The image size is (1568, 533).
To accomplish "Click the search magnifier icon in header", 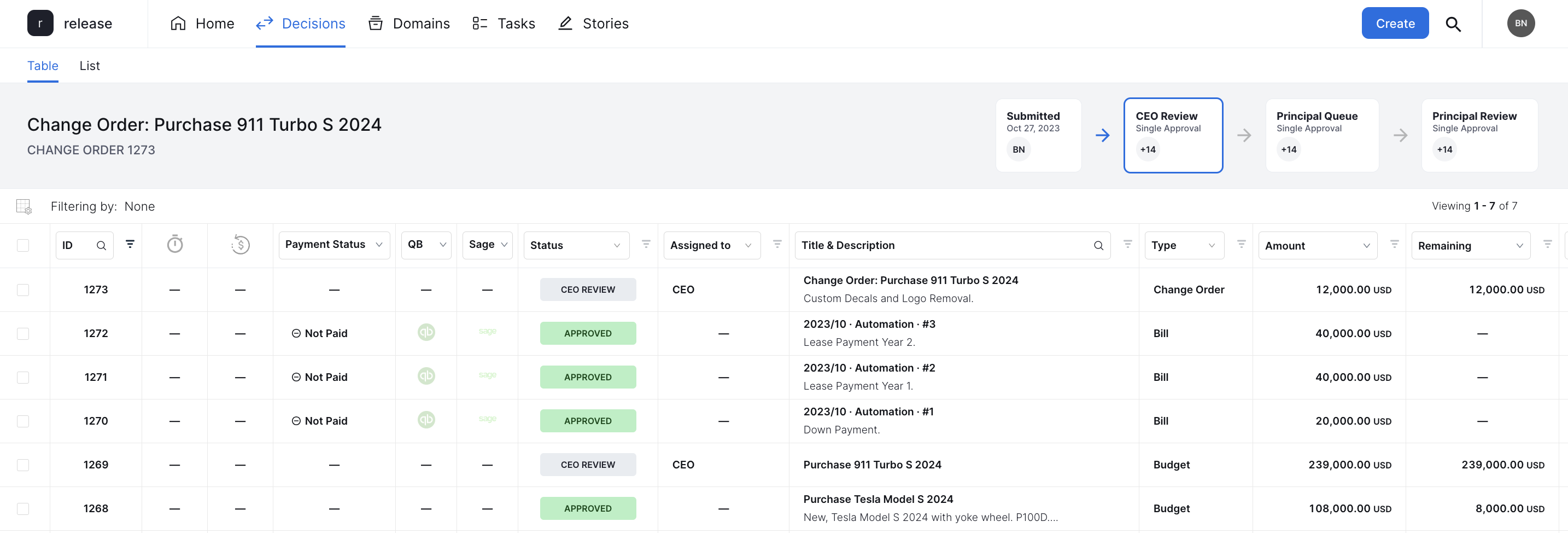I will [1453, 24].
